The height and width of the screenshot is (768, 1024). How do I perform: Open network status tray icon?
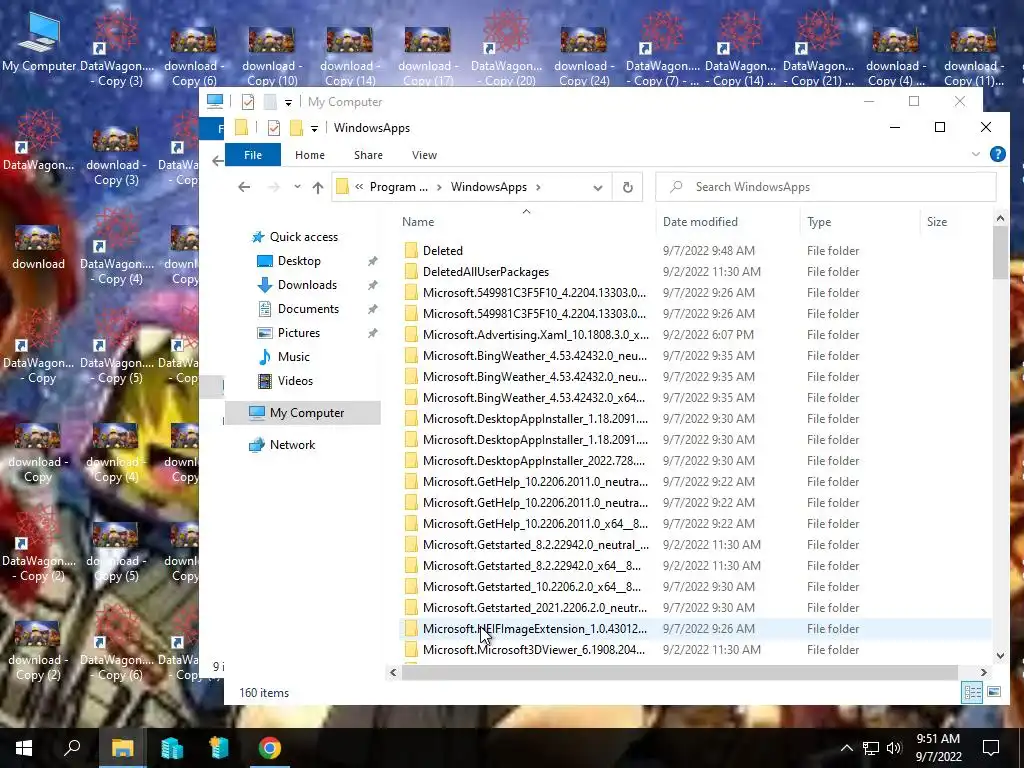tap(871, 748)
